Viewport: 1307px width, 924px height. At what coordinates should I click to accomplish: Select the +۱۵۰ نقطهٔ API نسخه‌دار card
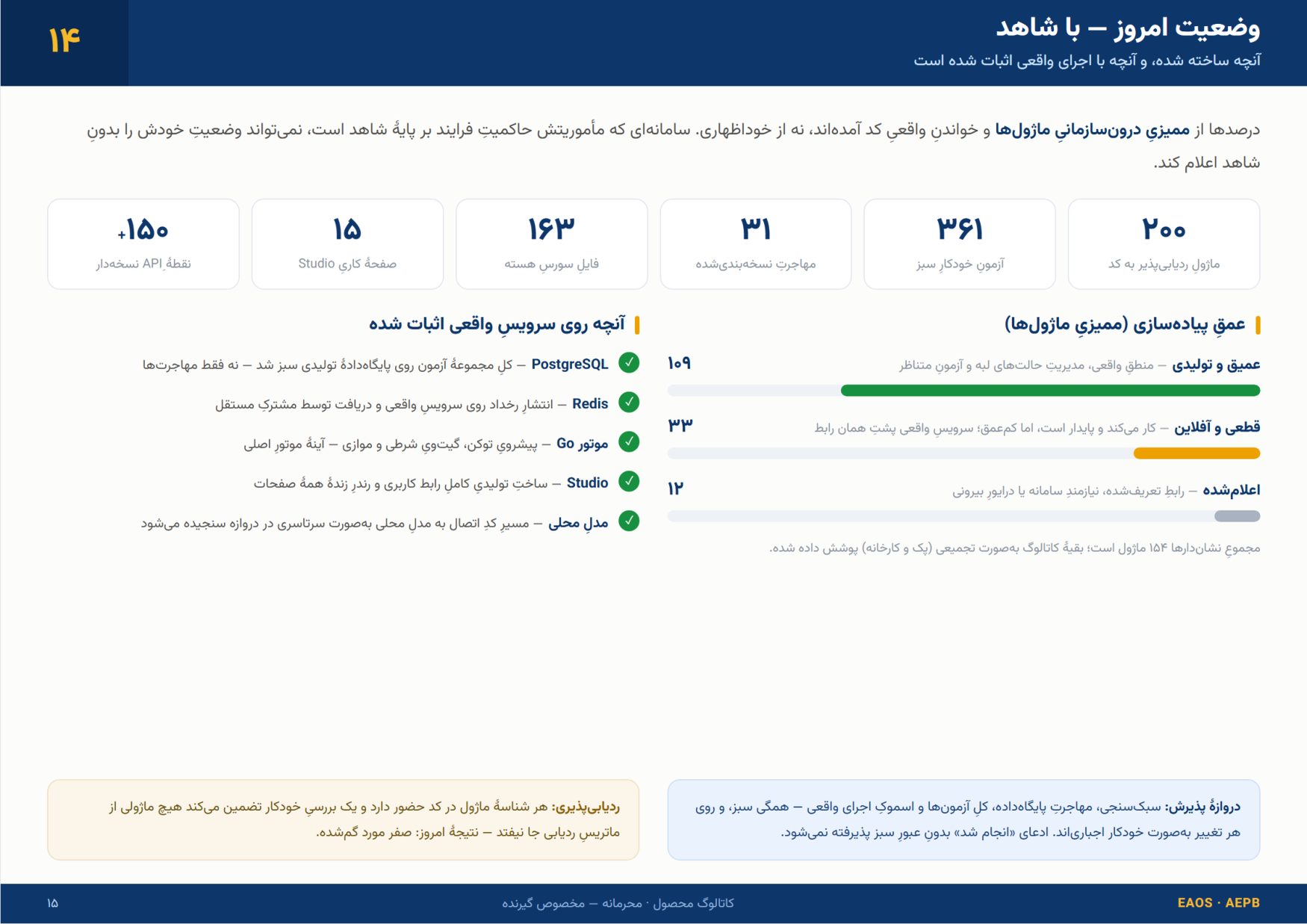tap(143, 244)
